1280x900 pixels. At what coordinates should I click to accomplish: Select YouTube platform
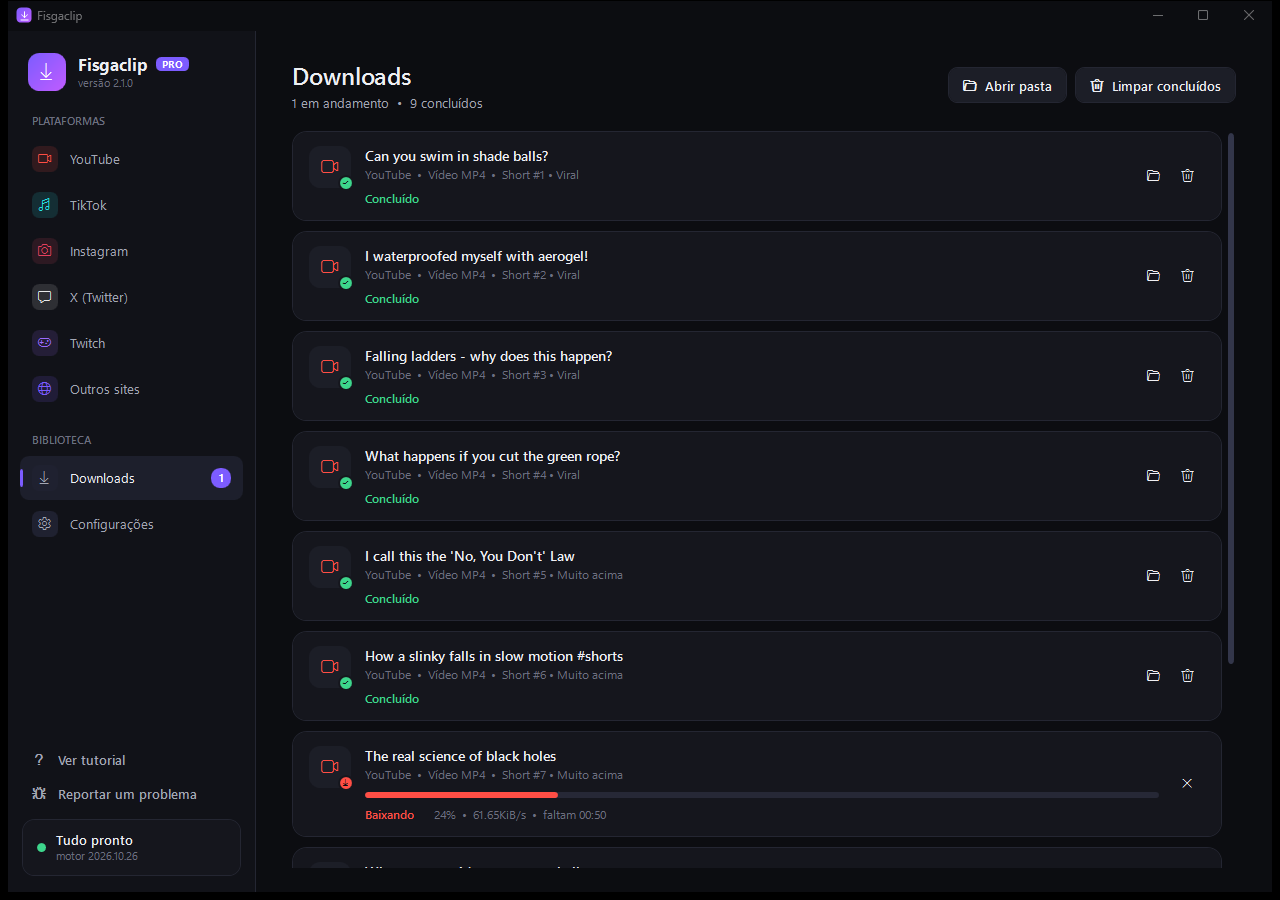131,159
